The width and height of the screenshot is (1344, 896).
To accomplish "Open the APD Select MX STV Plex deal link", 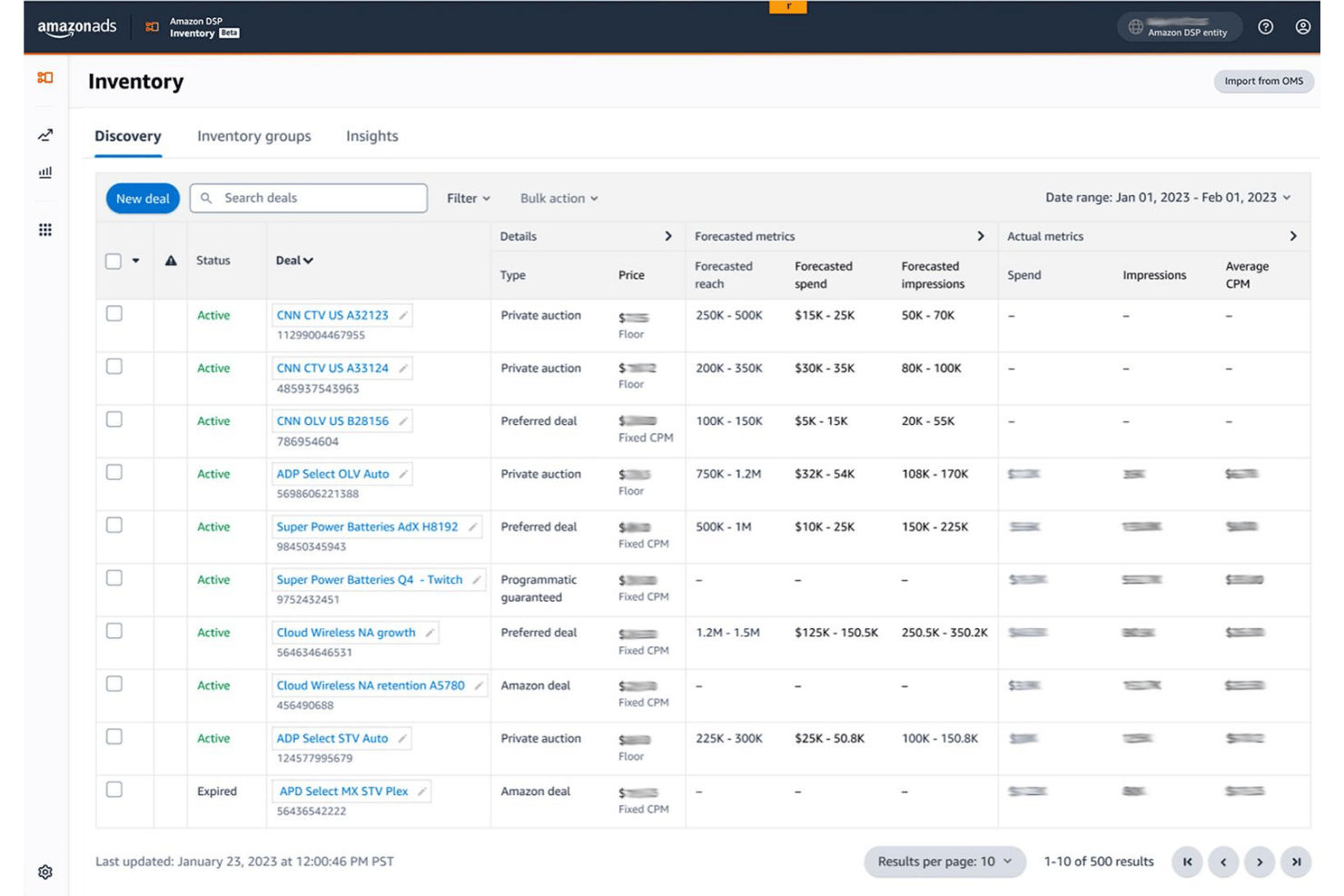I will [343, 792].
